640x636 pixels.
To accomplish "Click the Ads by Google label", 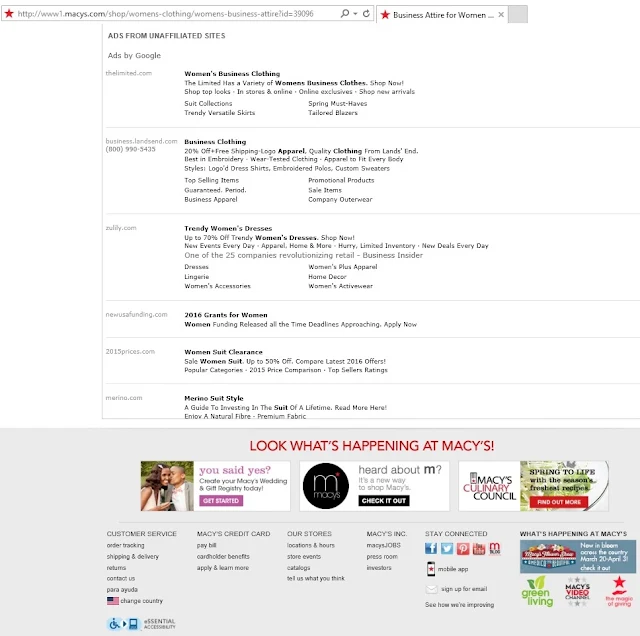I will (x=134, y=56).
